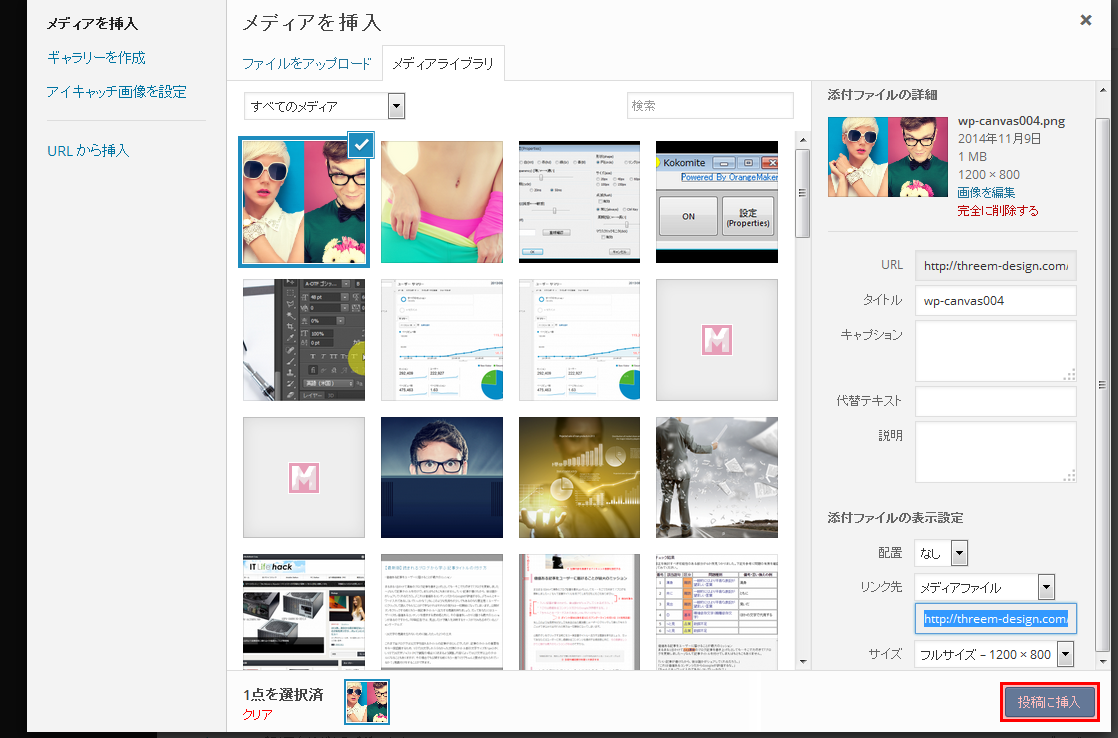1118x738 pixels.
Task: Select pink M logo thumbnail in second row
Action: (717, 339)
